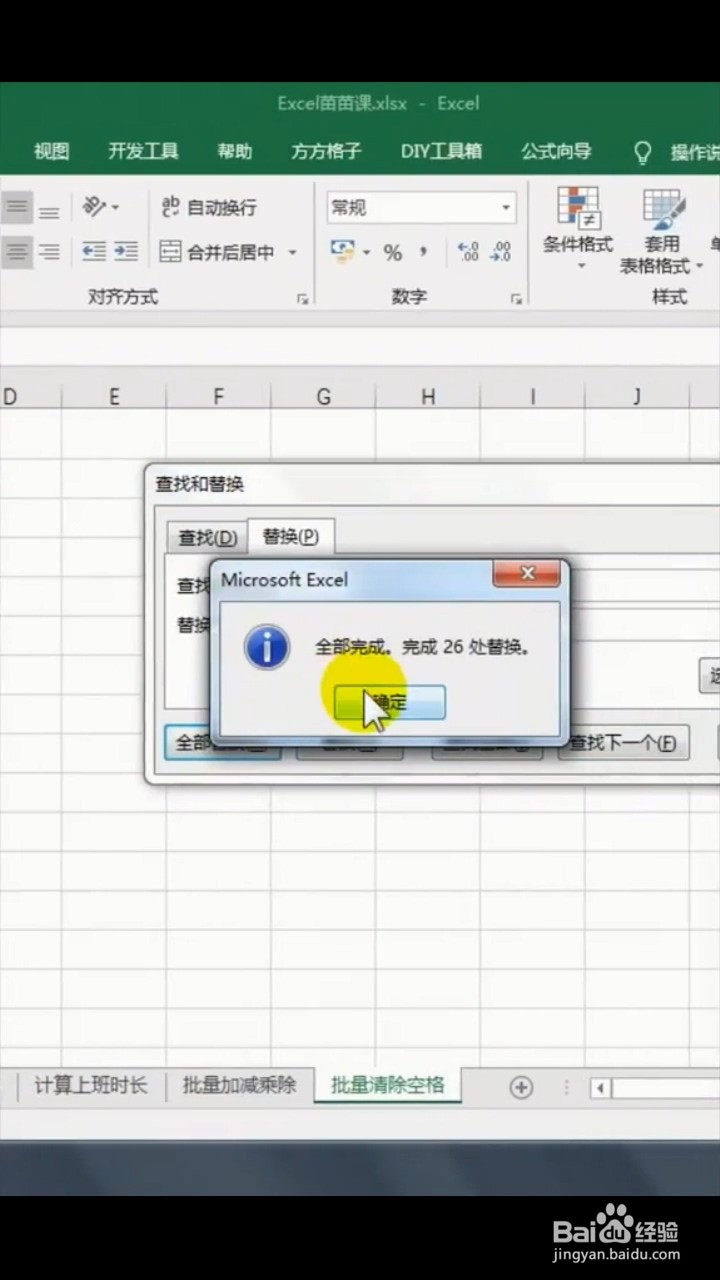Click the decrease indent icon
Viewport: 720px width, 1280px height.
point(94,252)
